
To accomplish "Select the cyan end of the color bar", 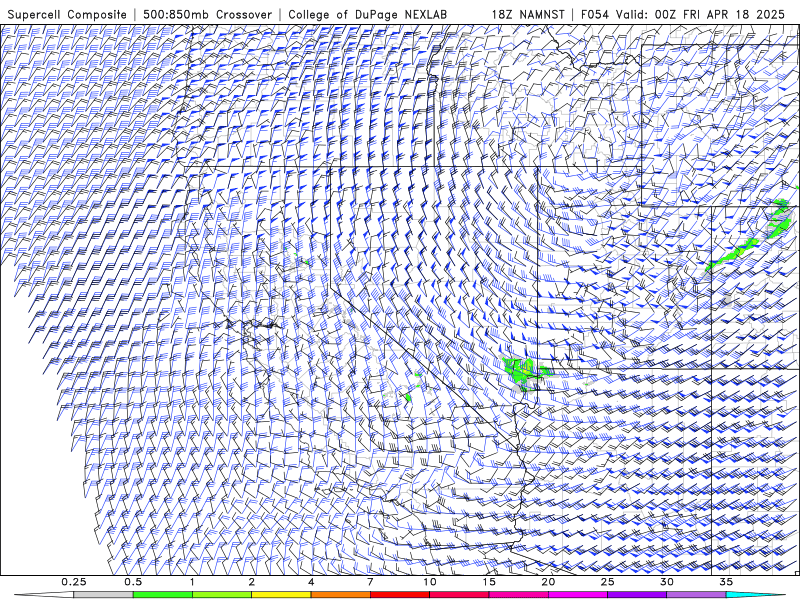I will [755, 595].
